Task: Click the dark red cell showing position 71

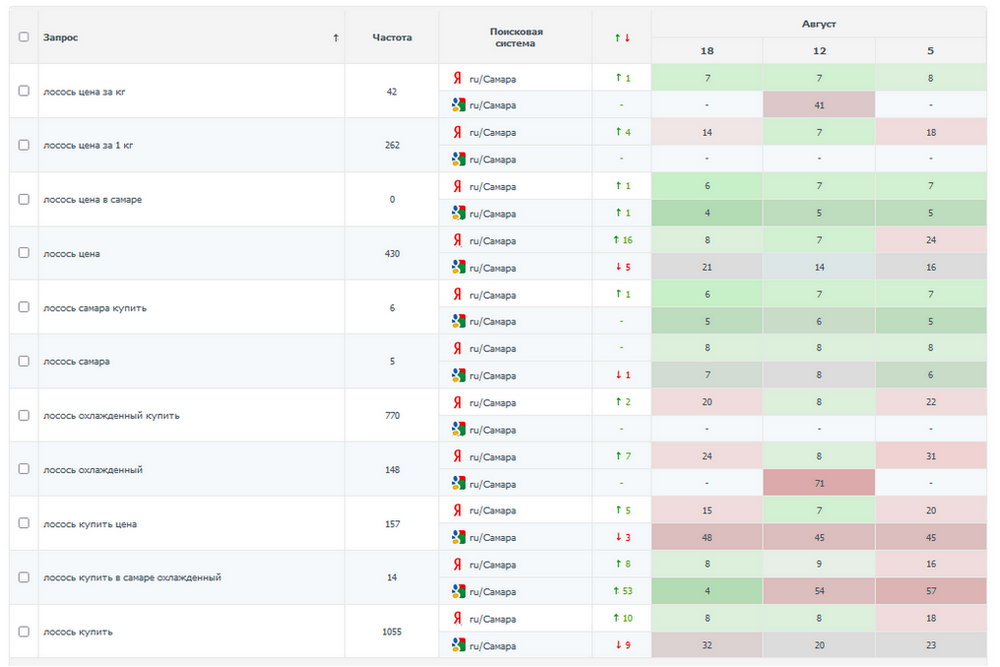Action: (819, 483)
